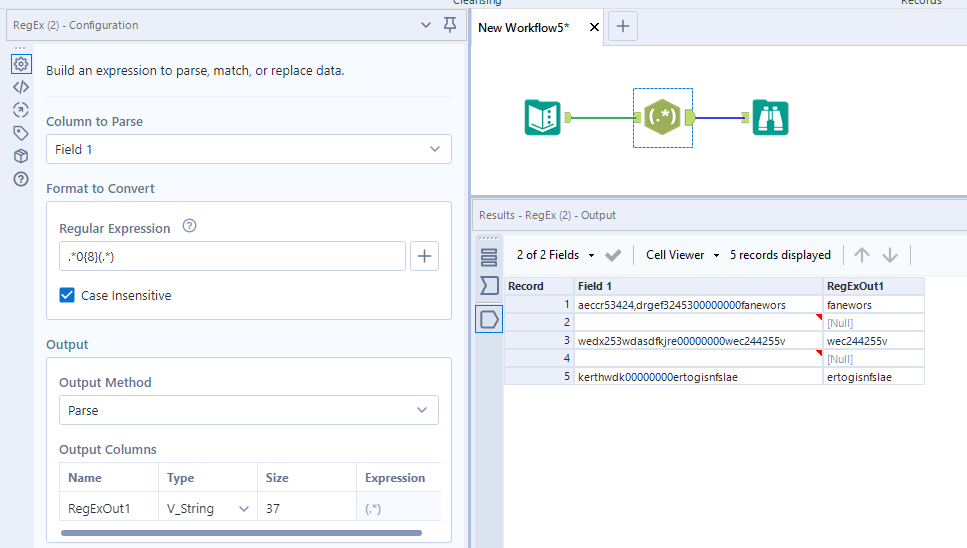967x548 pixels.
Task: Show results messages list icon
Action: 489,256
